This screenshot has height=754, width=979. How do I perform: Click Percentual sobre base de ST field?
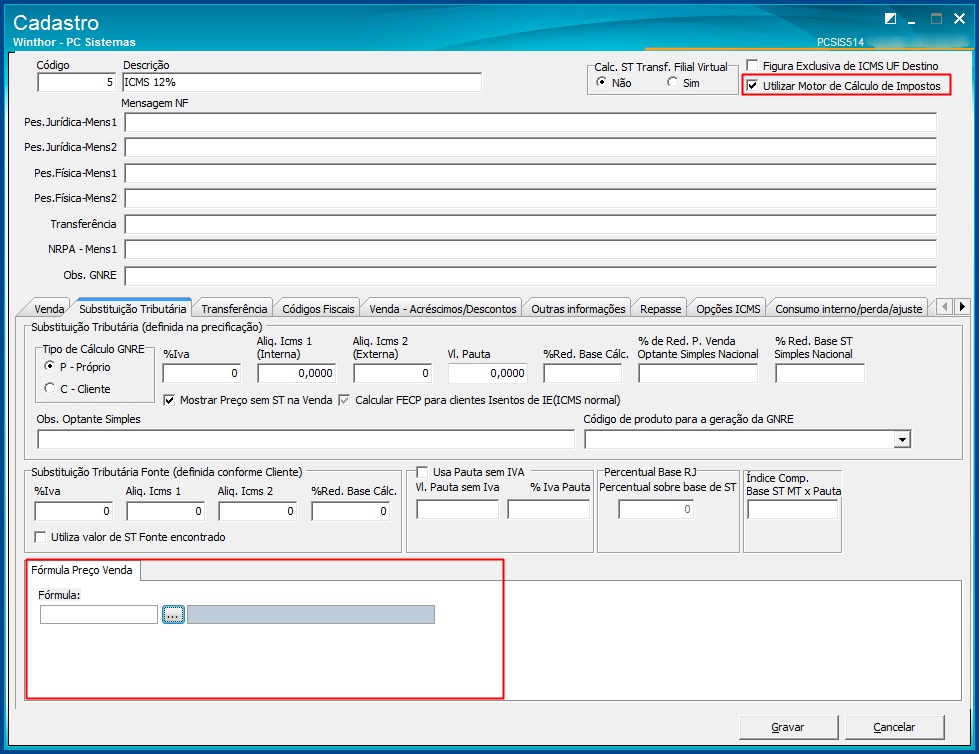pyautogui.click(x=656, y=509)
